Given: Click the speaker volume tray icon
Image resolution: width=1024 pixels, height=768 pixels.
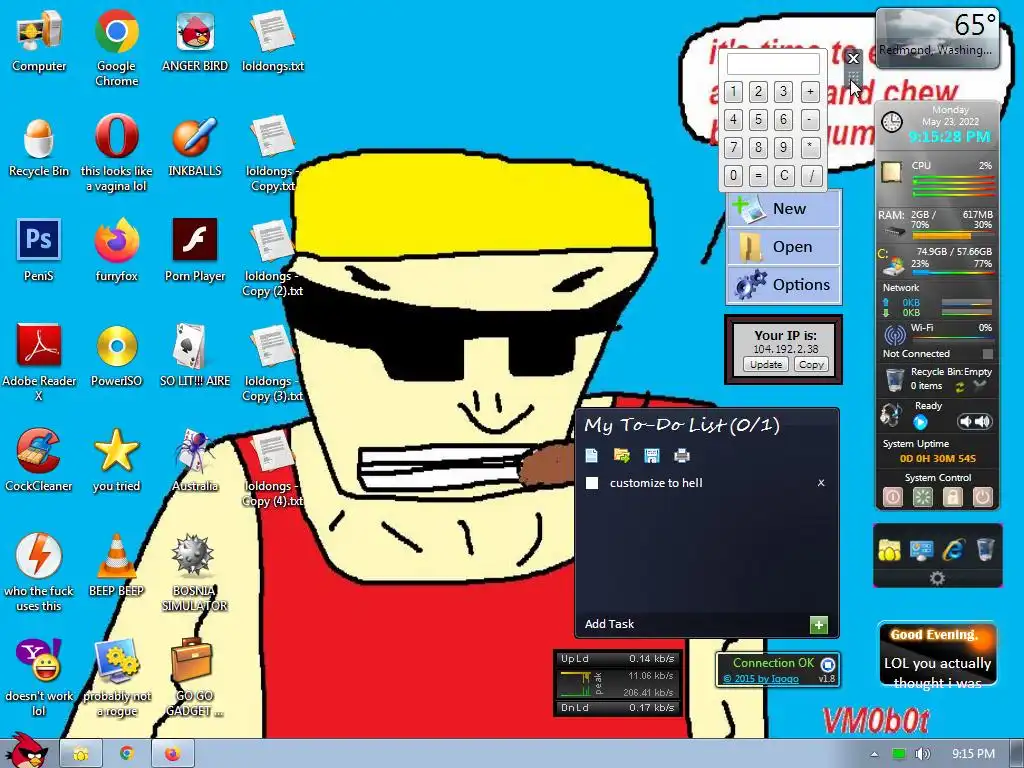Looking at the screenshot, I should point(923,754).
